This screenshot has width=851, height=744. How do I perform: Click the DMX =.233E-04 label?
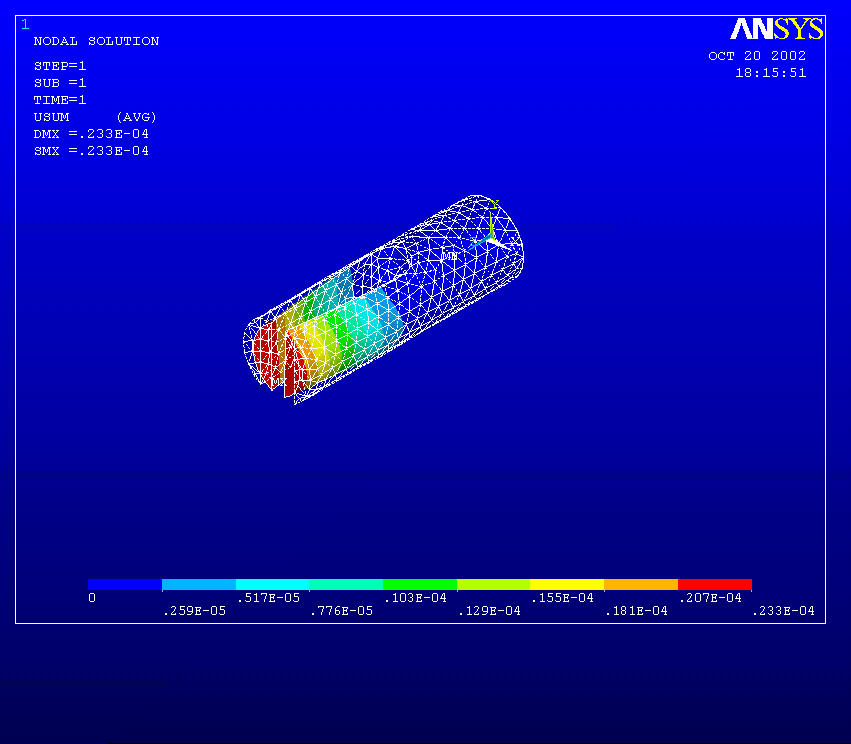coord(91,134)
